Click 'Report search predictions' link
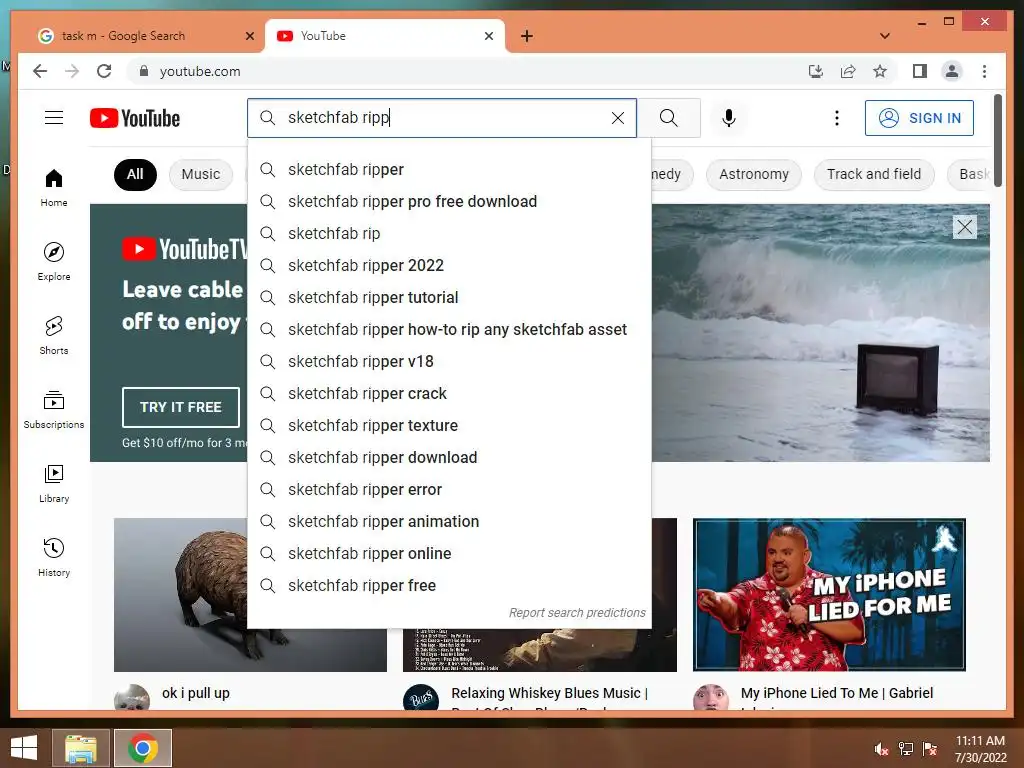 (x=577, y=613)
